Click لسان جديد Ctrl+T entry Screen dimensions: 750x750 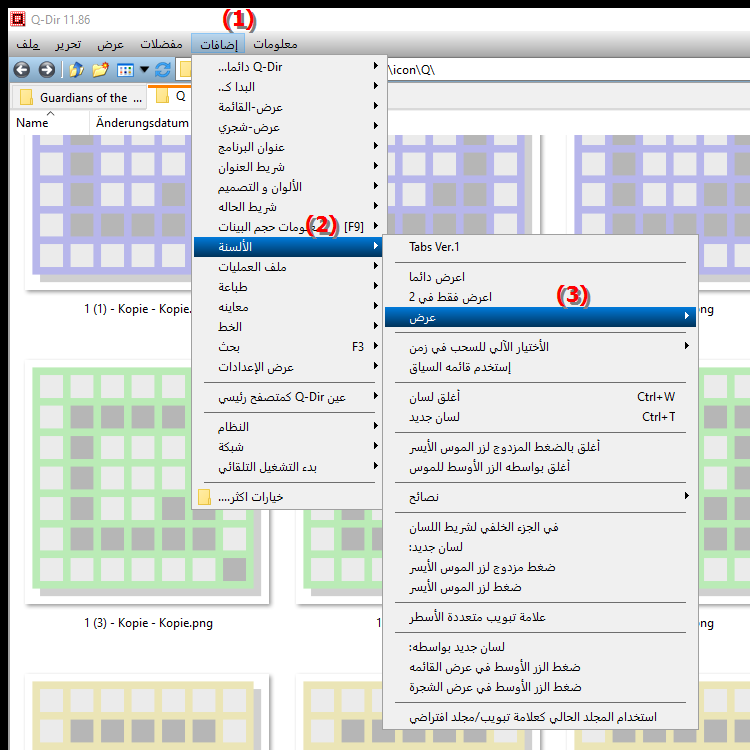click(540, 417)
